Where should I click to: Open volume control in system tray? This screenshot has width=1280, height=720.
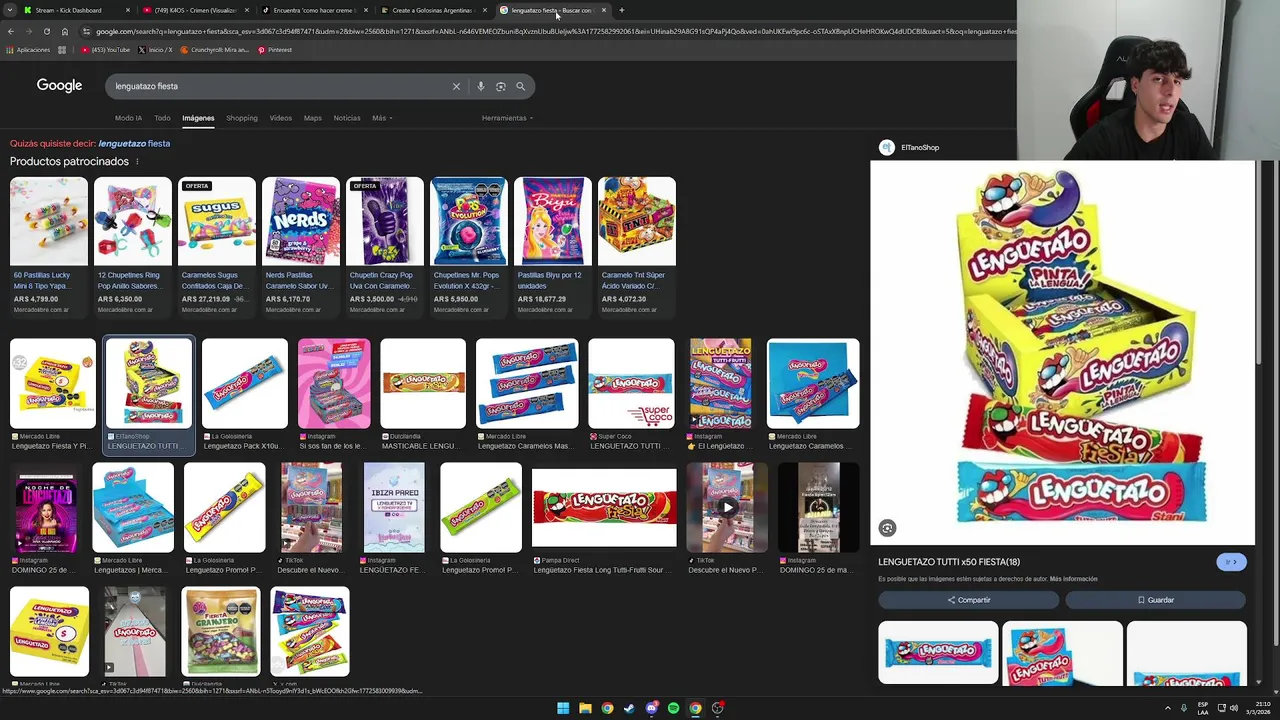pyautogui.click(x=1236, y=708)
